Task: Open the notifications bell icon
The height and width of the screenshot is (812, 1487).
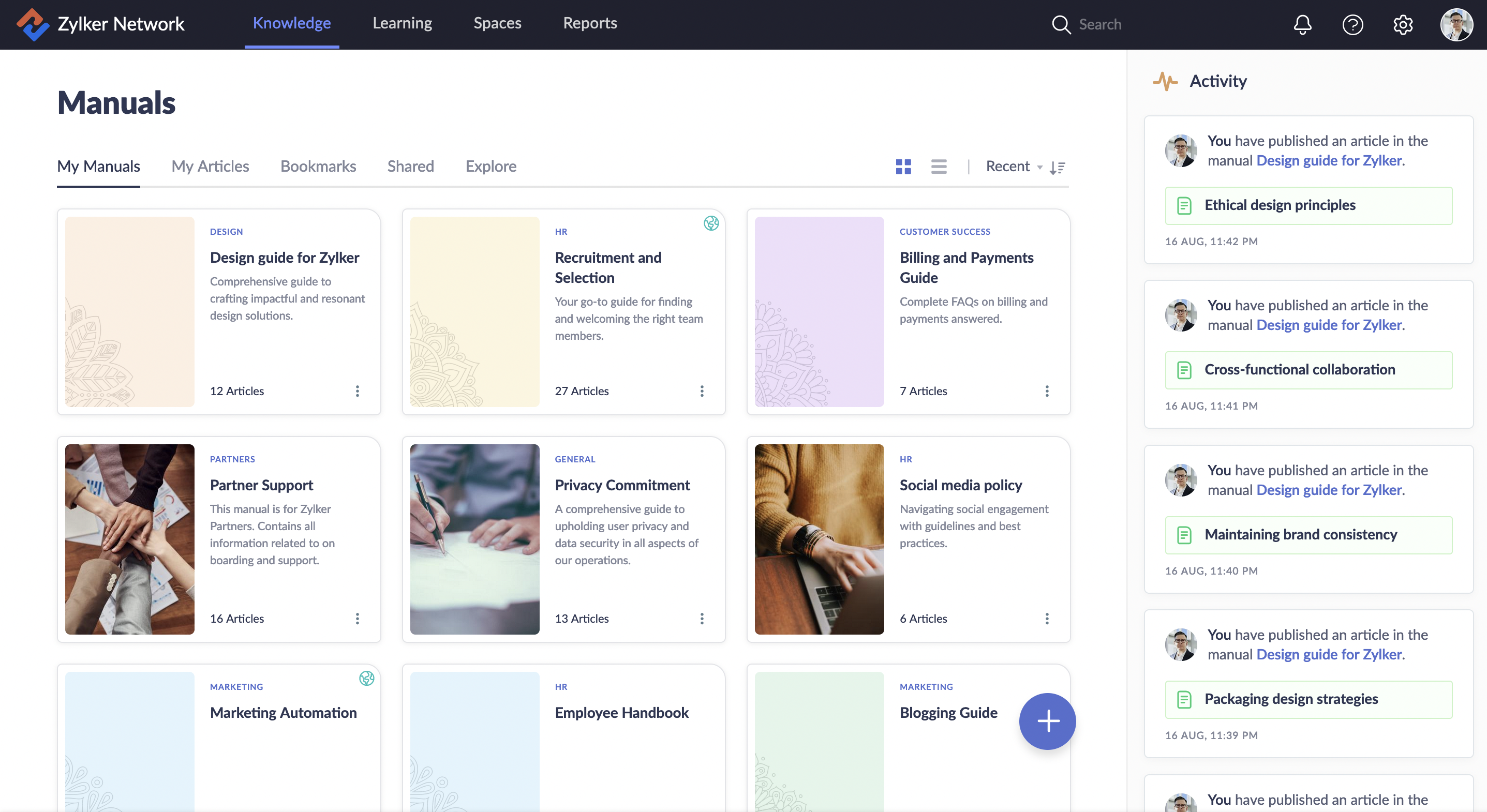Action: pos(1302,24)
